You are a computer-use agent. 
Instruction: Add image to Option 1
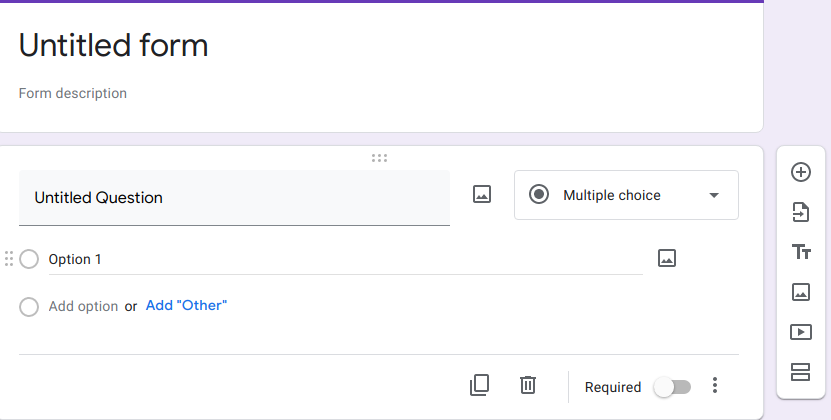tap(667, 258)
